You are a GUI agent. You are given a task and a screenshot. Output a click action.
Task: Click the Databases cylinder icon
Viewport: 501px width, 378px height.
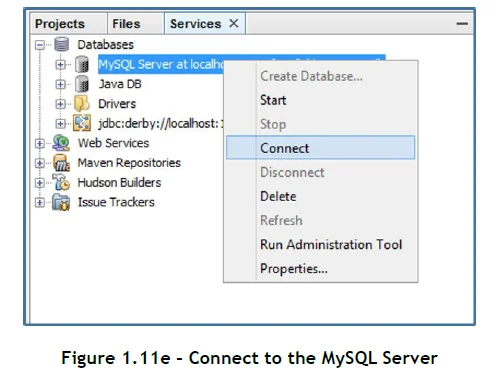[62, 44]
